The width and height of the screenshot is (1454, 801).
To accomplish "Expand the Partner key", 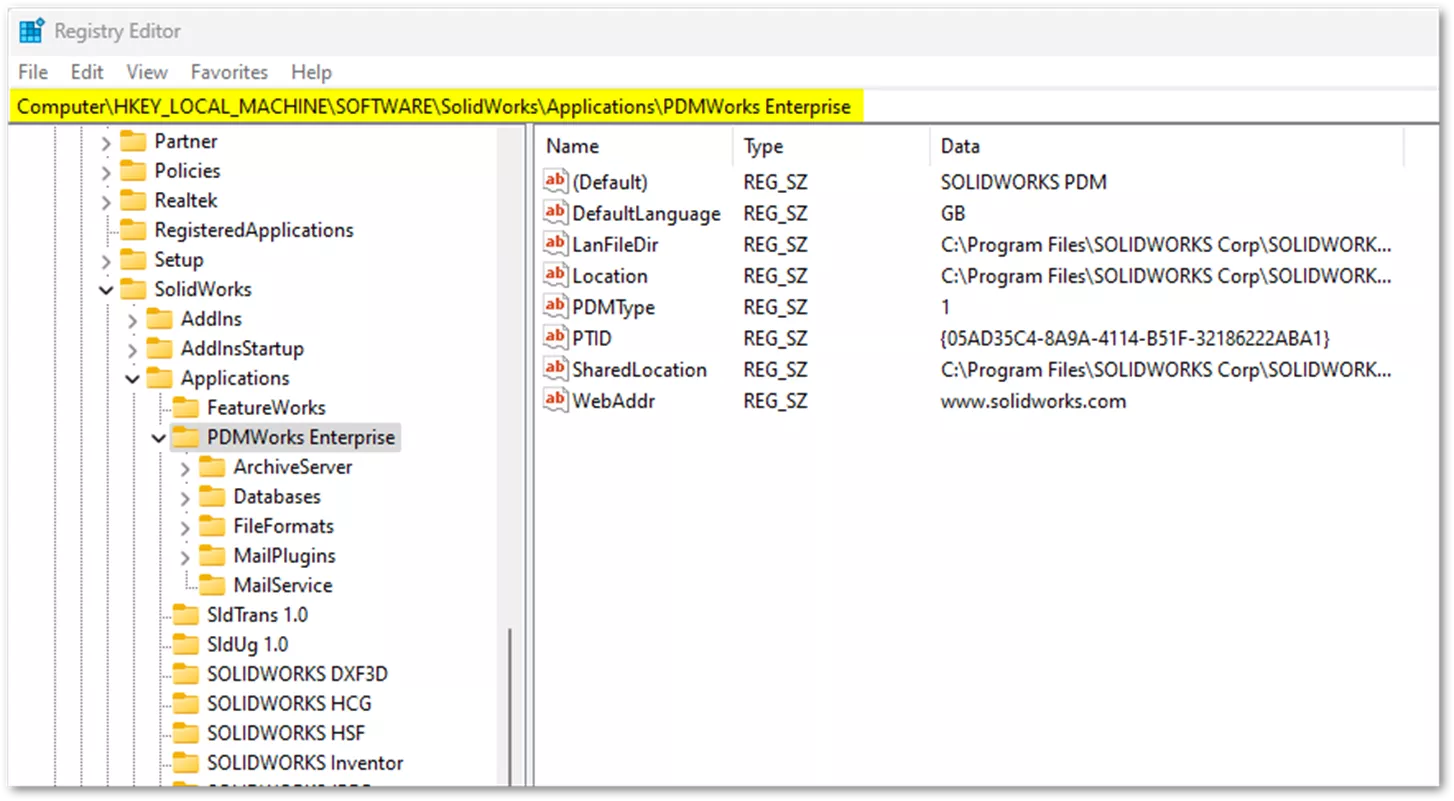I will click(x=106, y=142).
